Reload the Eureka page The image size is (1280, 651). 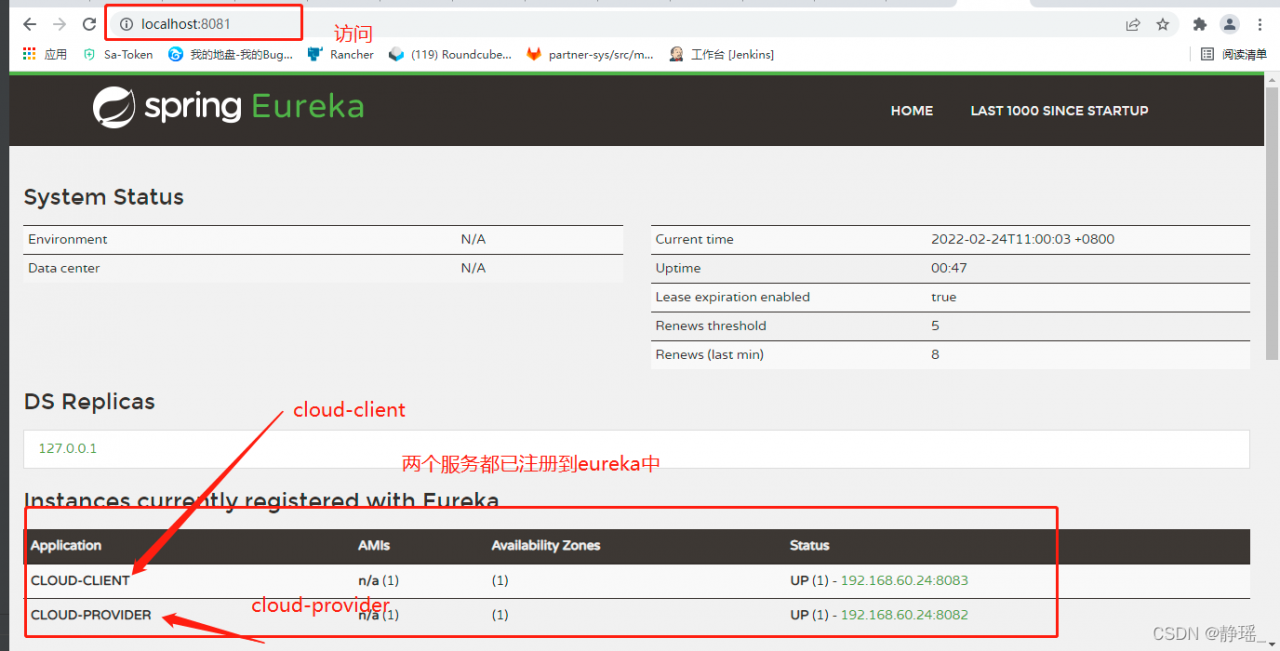(x=90, y=24)
